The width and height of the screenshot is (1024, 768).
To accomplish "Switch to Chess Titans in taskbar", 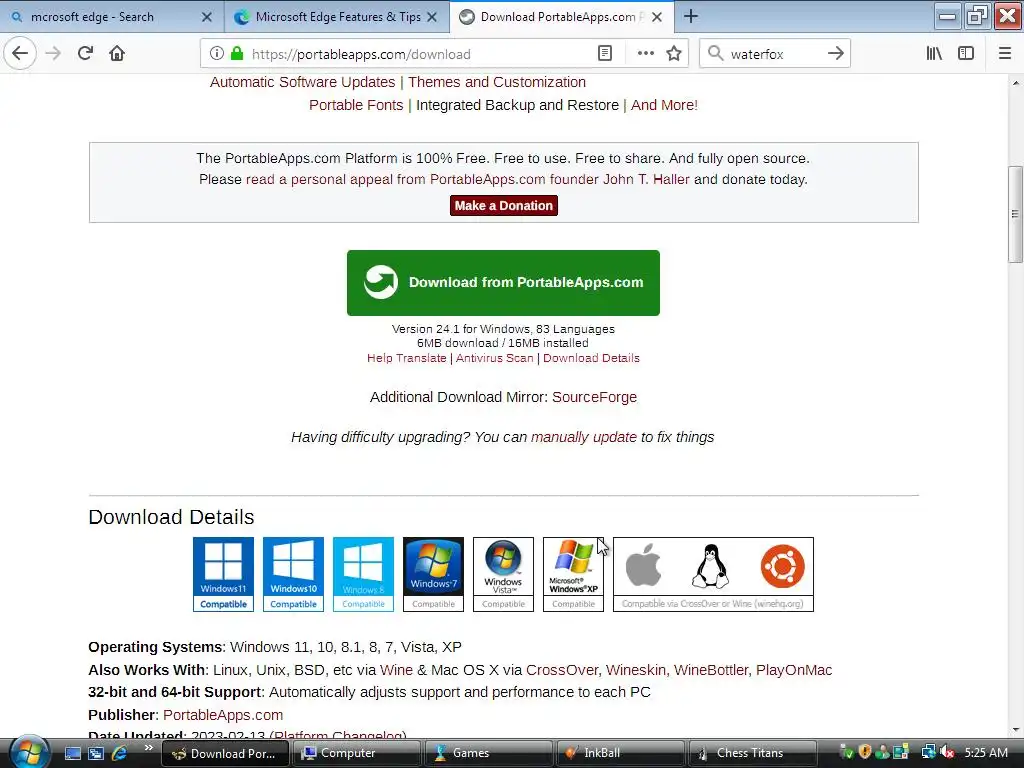I will click(x=753, y=753).
